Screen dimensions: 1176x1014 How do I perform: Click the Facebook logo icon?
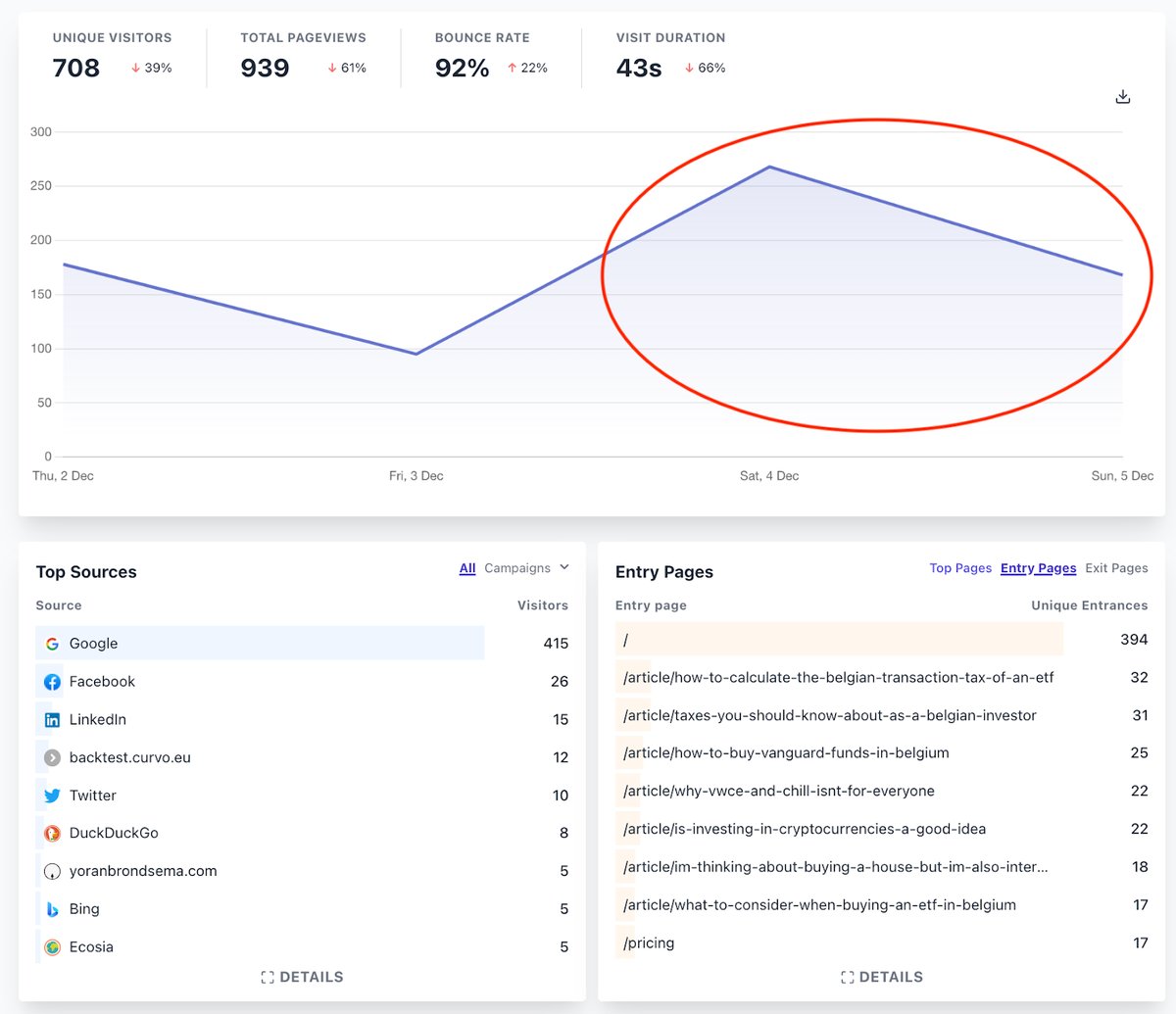53,682
